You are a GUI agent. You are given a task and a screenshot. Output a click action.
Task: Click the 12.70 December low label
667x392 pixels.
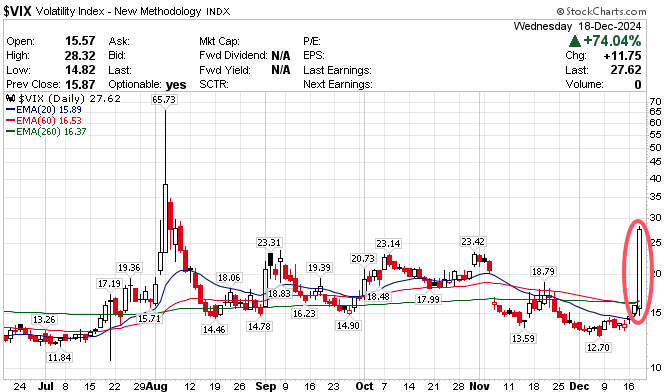coord(598,347)
